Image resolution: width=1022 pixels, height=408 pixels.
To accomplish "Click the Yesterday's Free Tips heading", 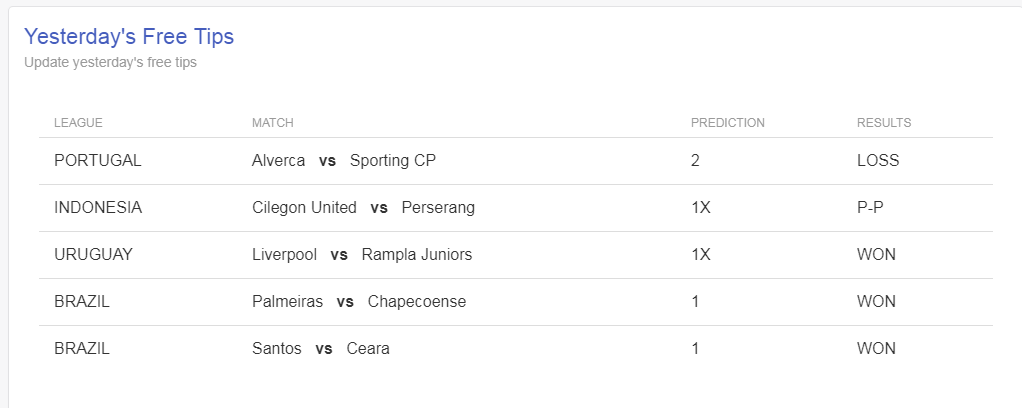I will tap(128, 36).
